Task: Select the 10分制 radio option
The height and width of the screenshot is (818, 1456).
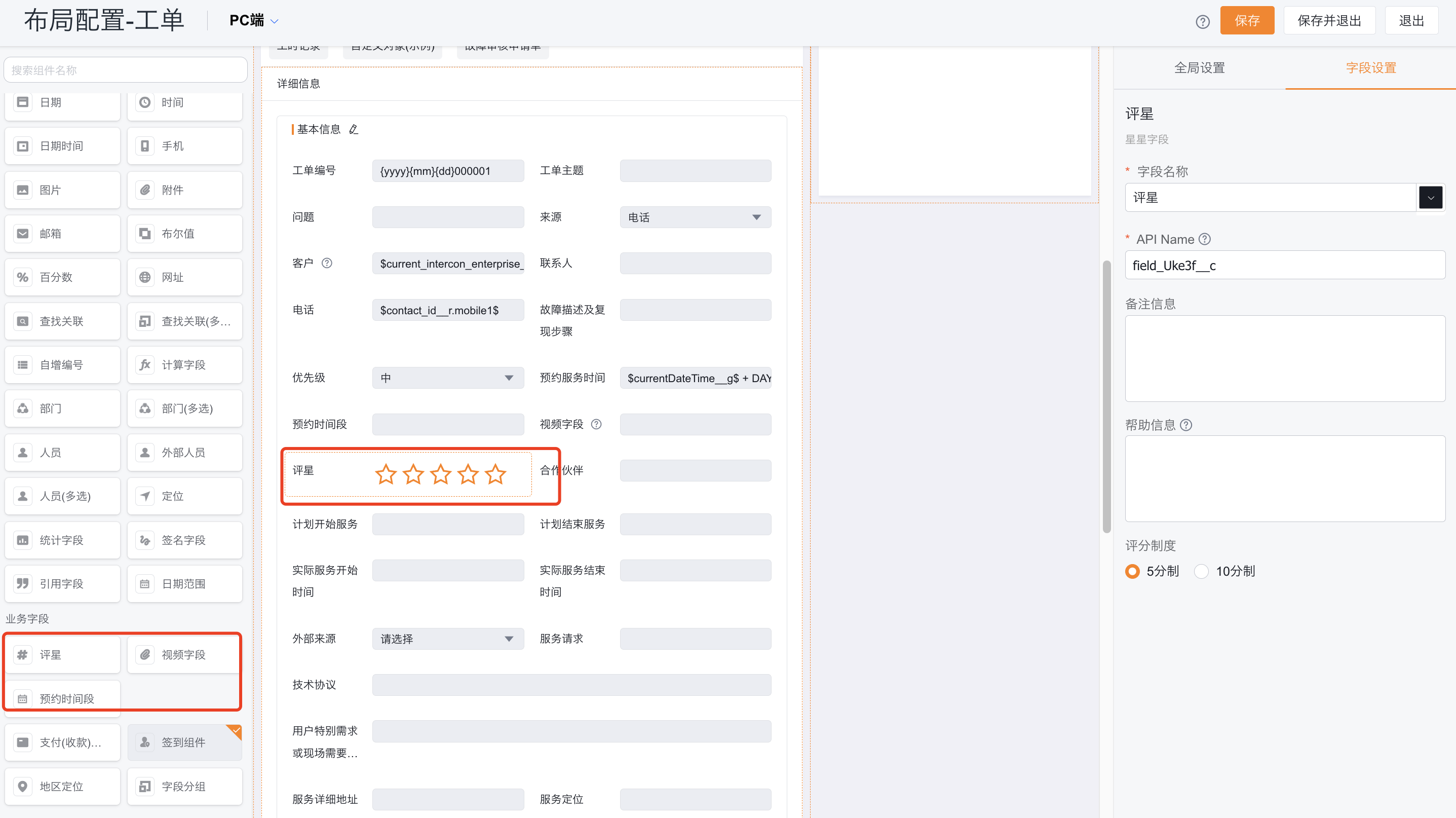Action: point(1201,572)
